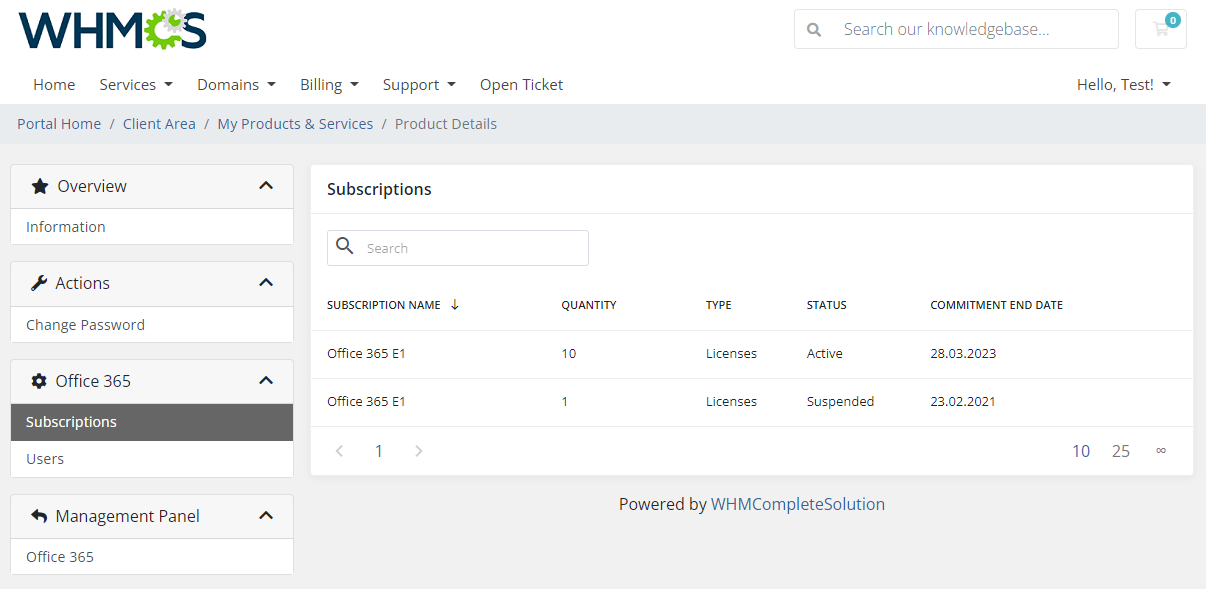Go to previous page arrow

tap(339, 451)
